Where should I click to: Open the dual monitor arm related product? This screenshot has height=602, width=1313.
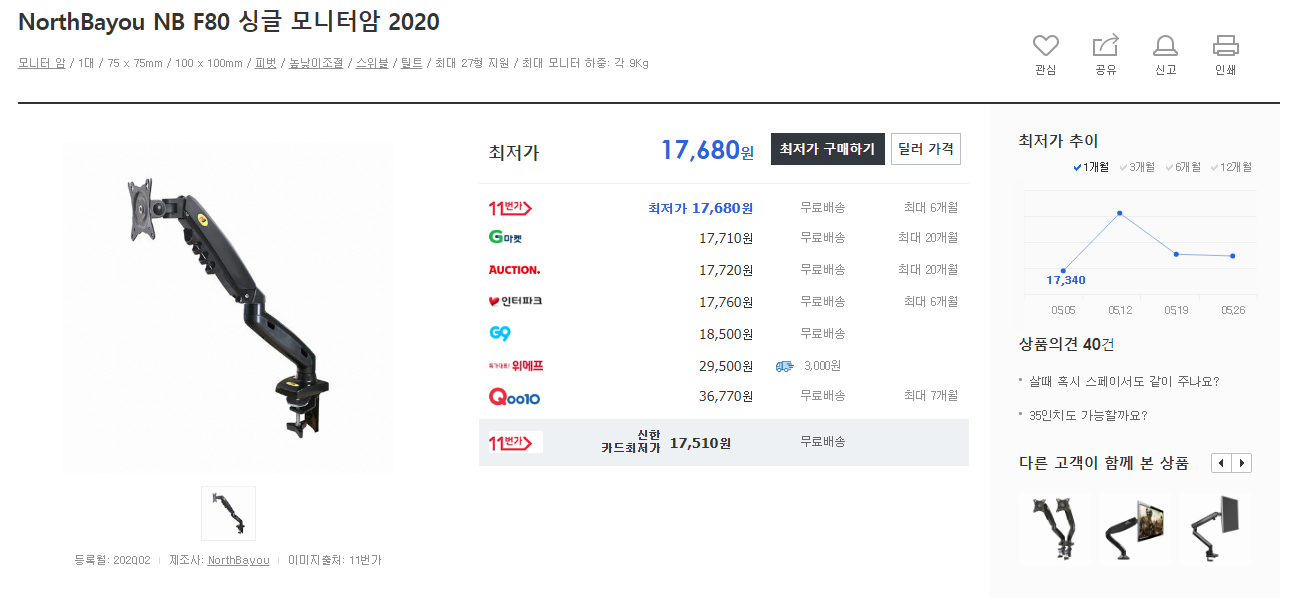click(1054, 528)
